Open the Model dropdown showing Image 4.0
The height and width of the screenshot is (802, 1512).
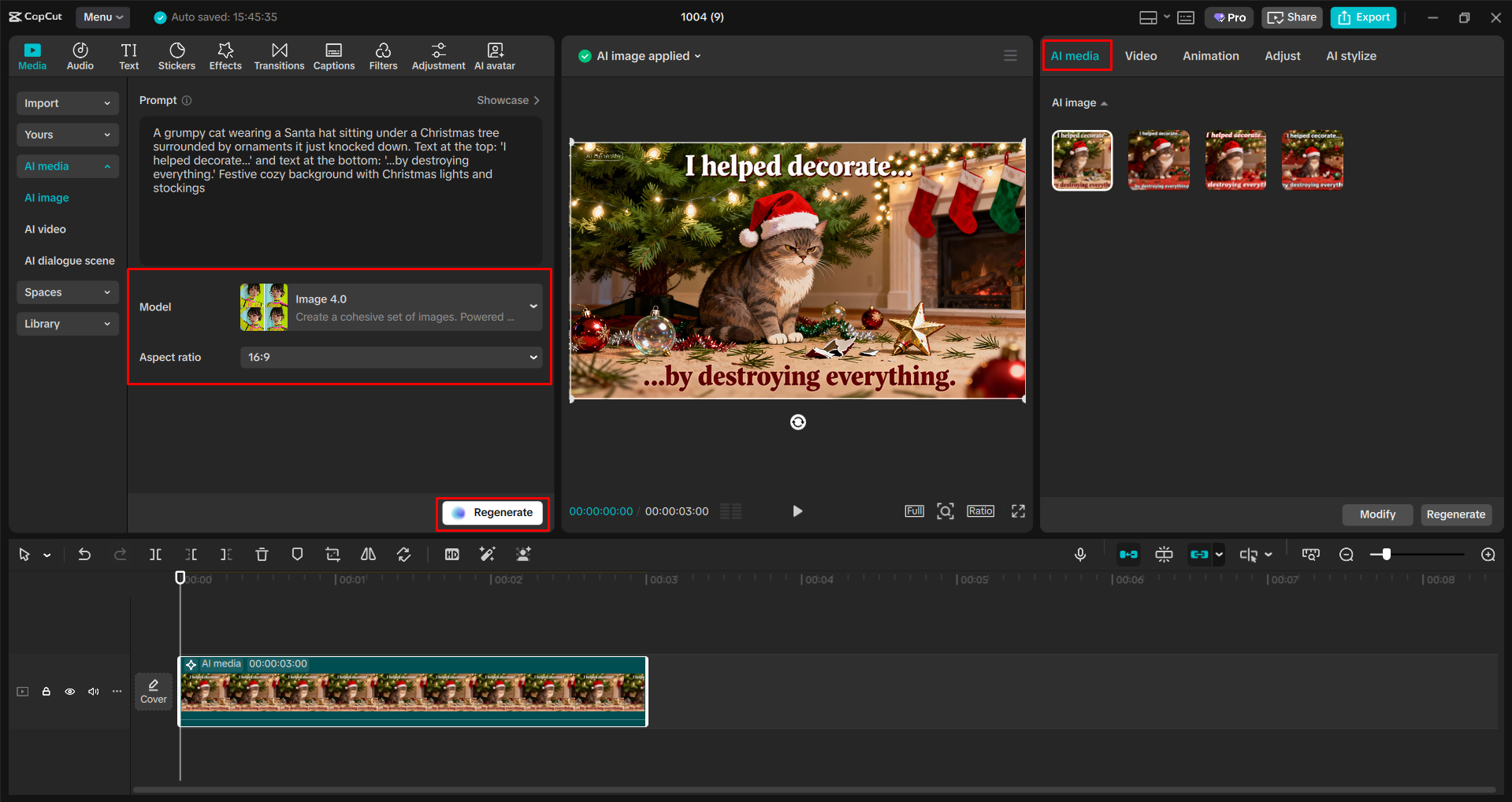(392, 306)
